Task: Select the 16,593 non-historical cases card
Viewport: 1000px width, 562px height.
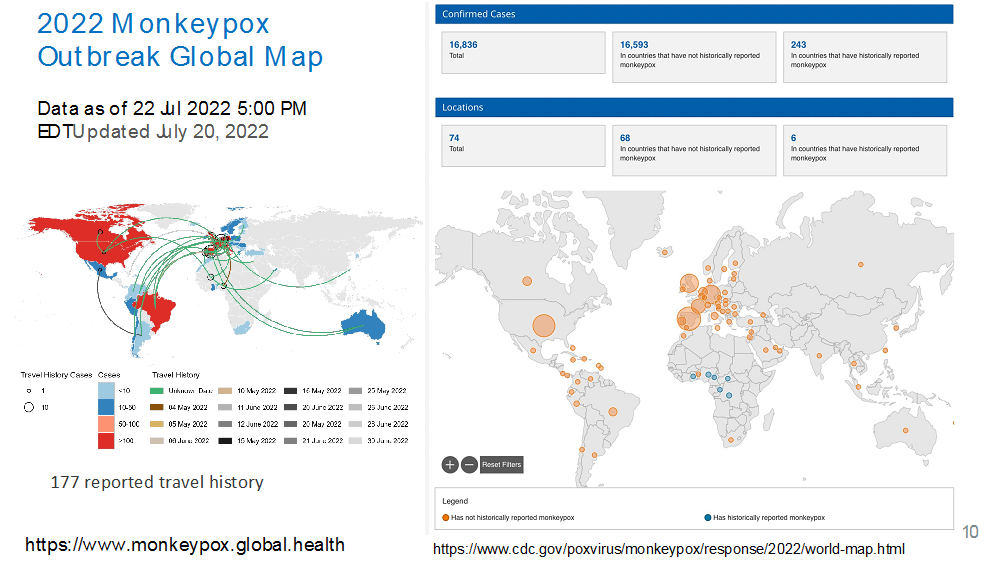Action: coord(694,57)
